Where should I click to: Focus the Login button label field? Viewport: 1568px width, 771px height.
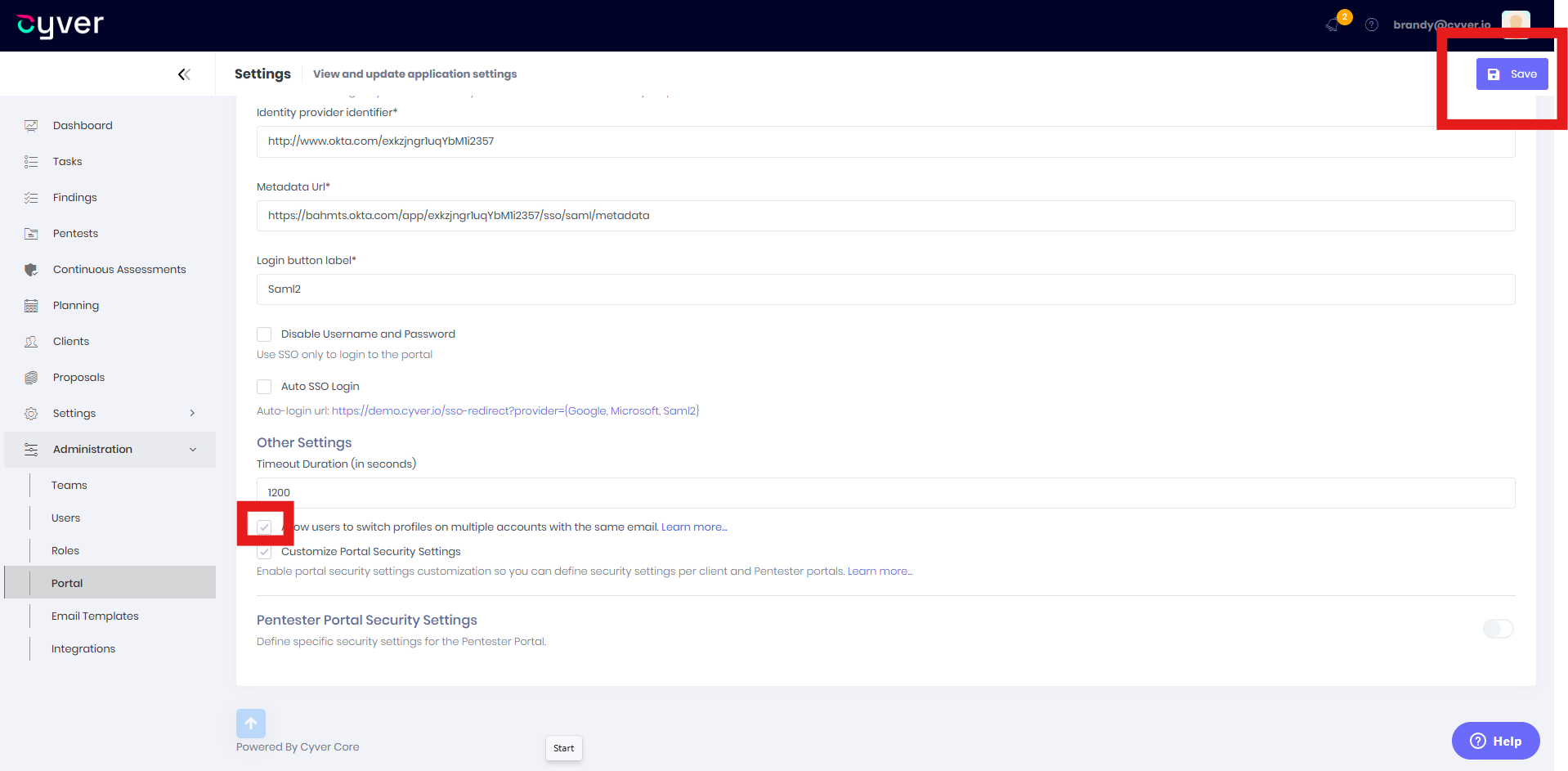(885, 289)
